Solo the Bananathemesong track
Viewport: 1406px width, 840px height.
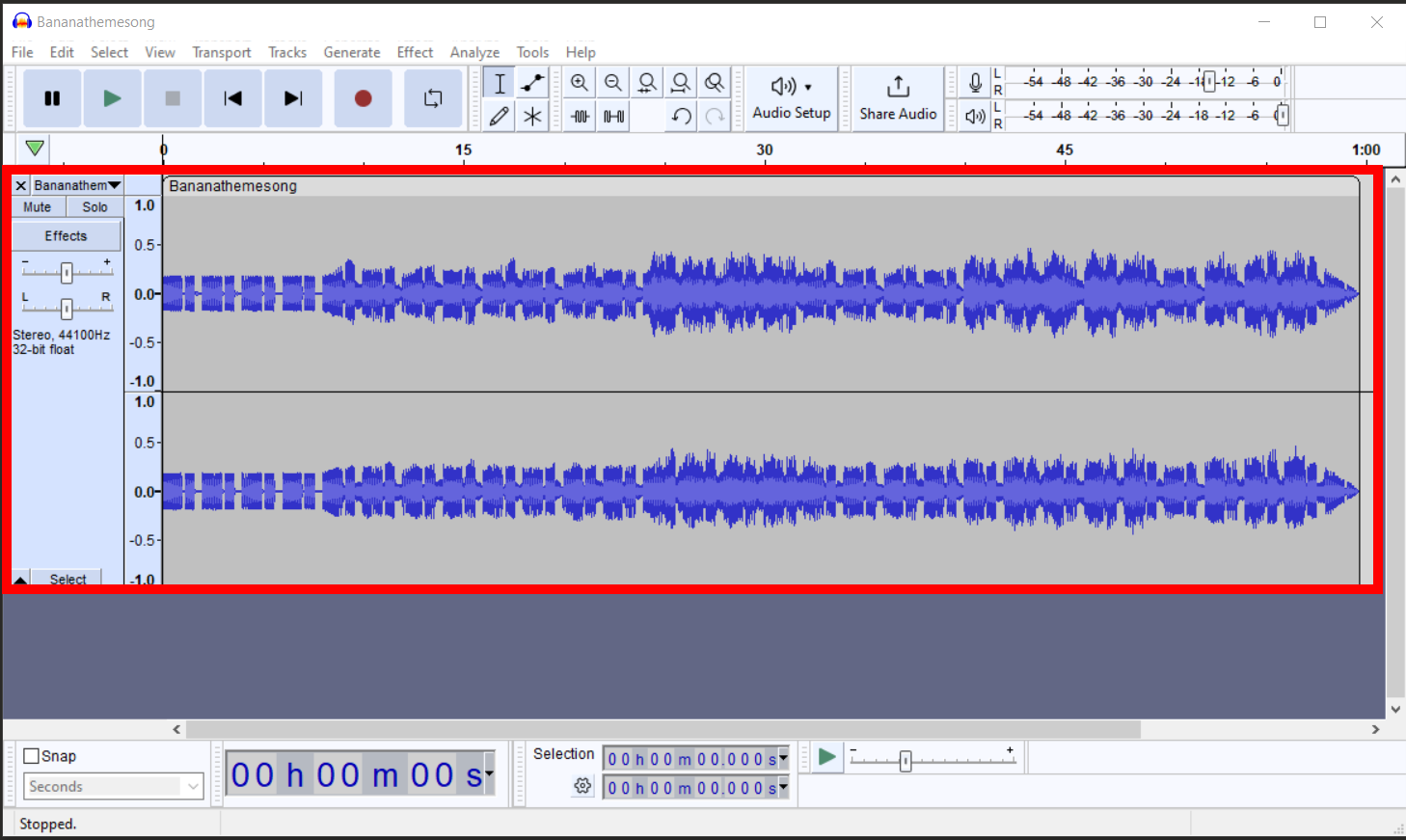click(x=94, y=205)
